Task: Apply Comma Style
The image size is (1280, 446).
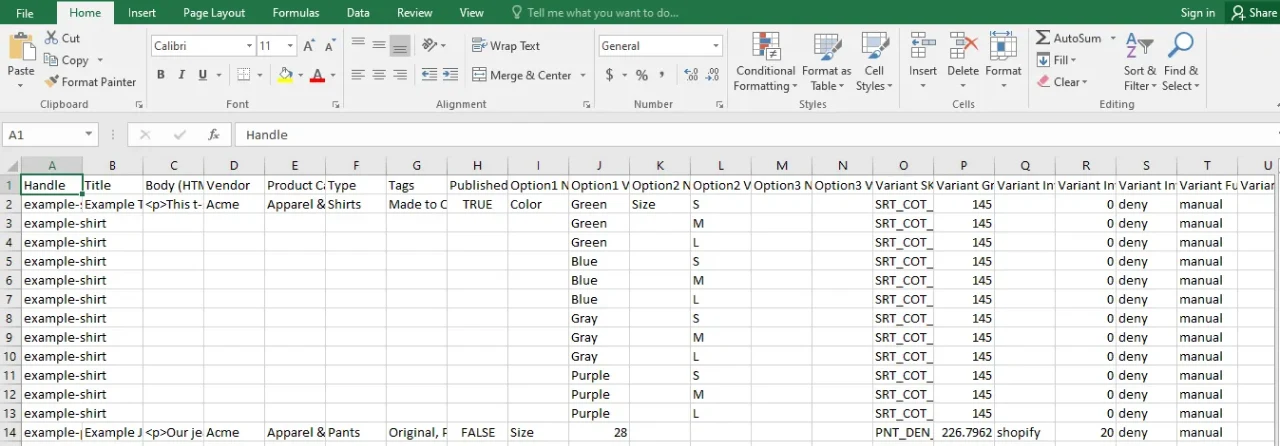Action: (x=662, y=75)
